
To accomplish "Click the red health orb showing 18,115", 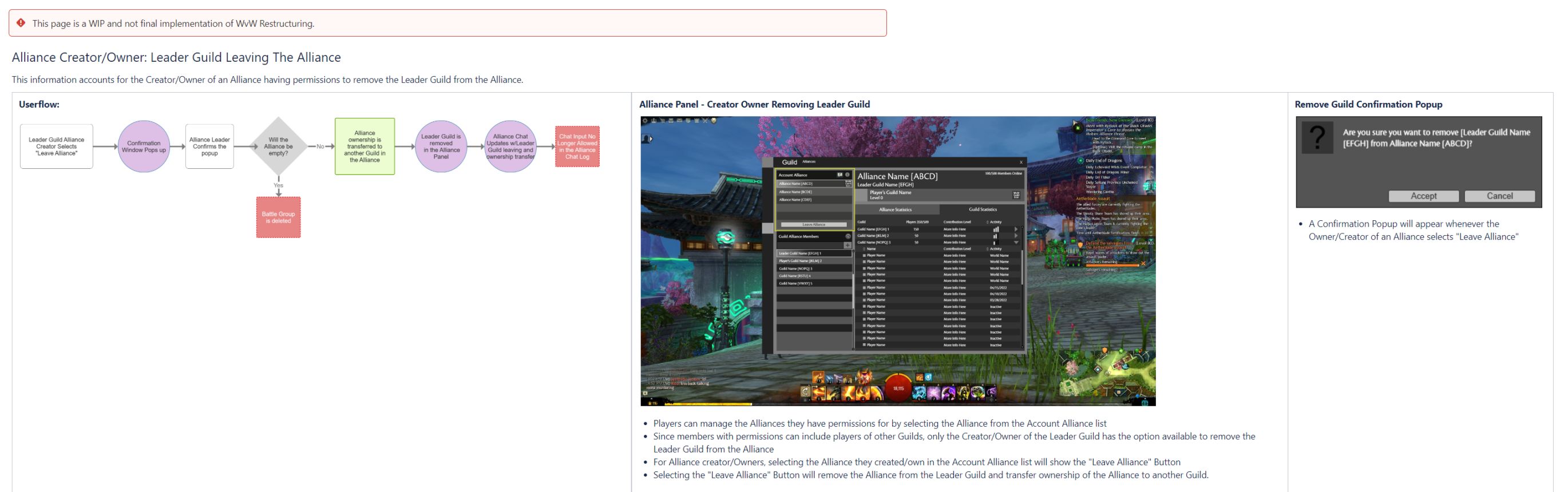I will pyautogui.click(x=898, y=388).
